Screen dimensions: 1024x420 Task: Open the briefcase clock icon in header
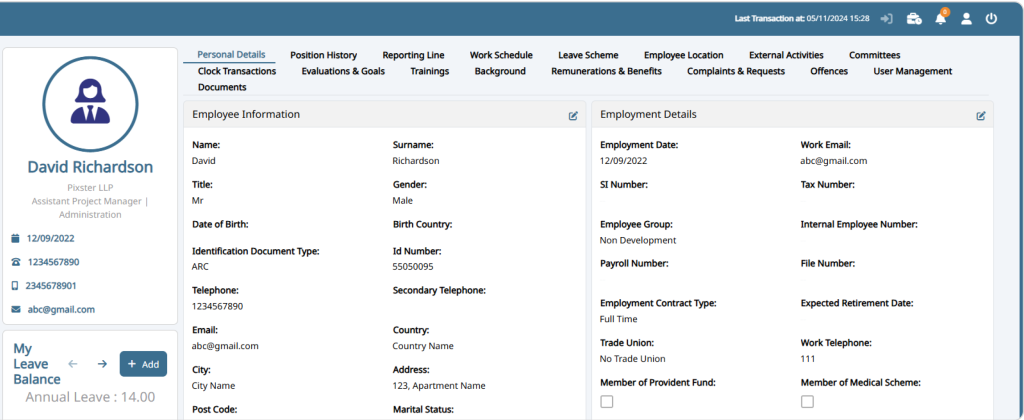coord(914,19)
